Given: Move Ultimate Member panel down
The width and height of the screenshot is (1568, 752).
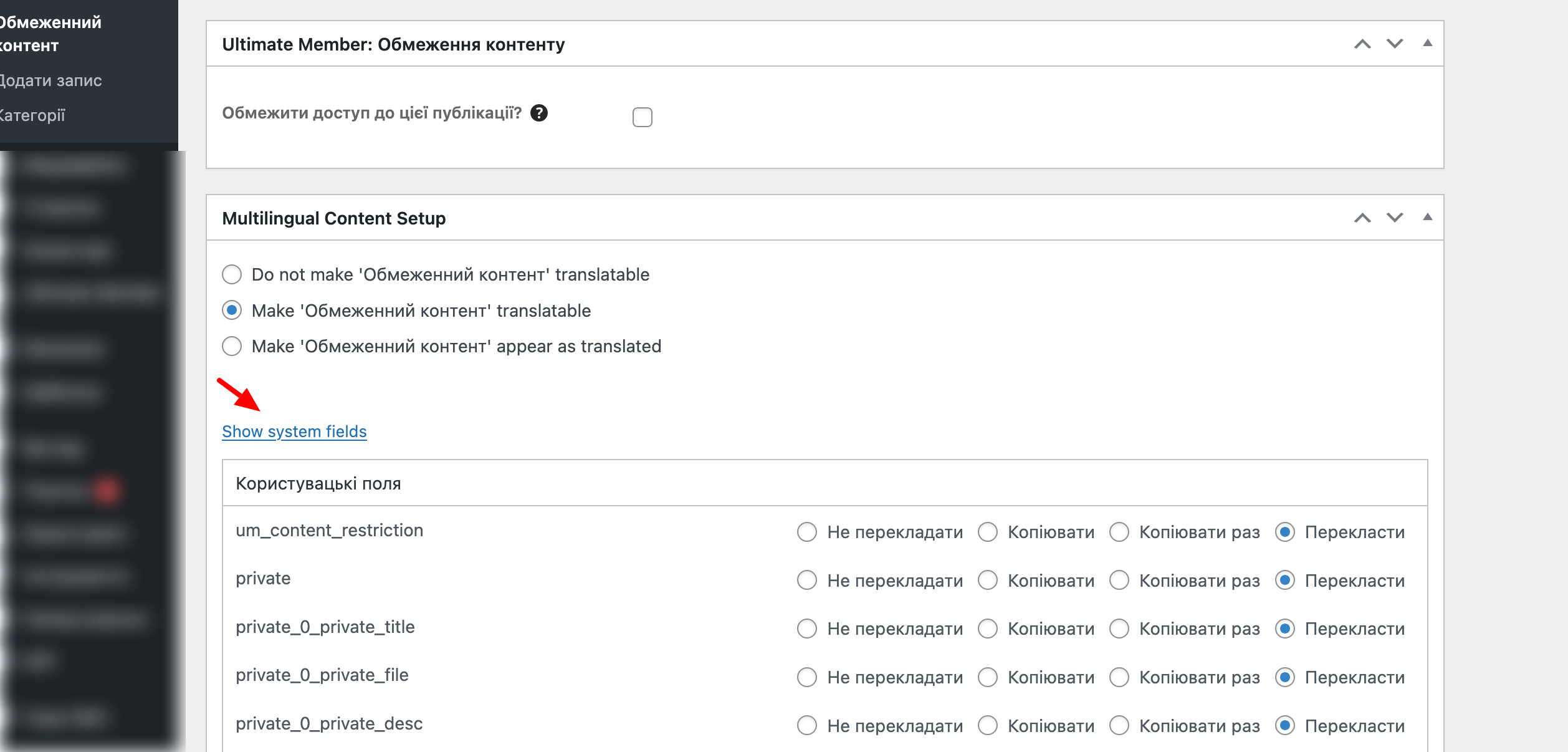Looking at the screenshot, I should (x=1394, y=44).
